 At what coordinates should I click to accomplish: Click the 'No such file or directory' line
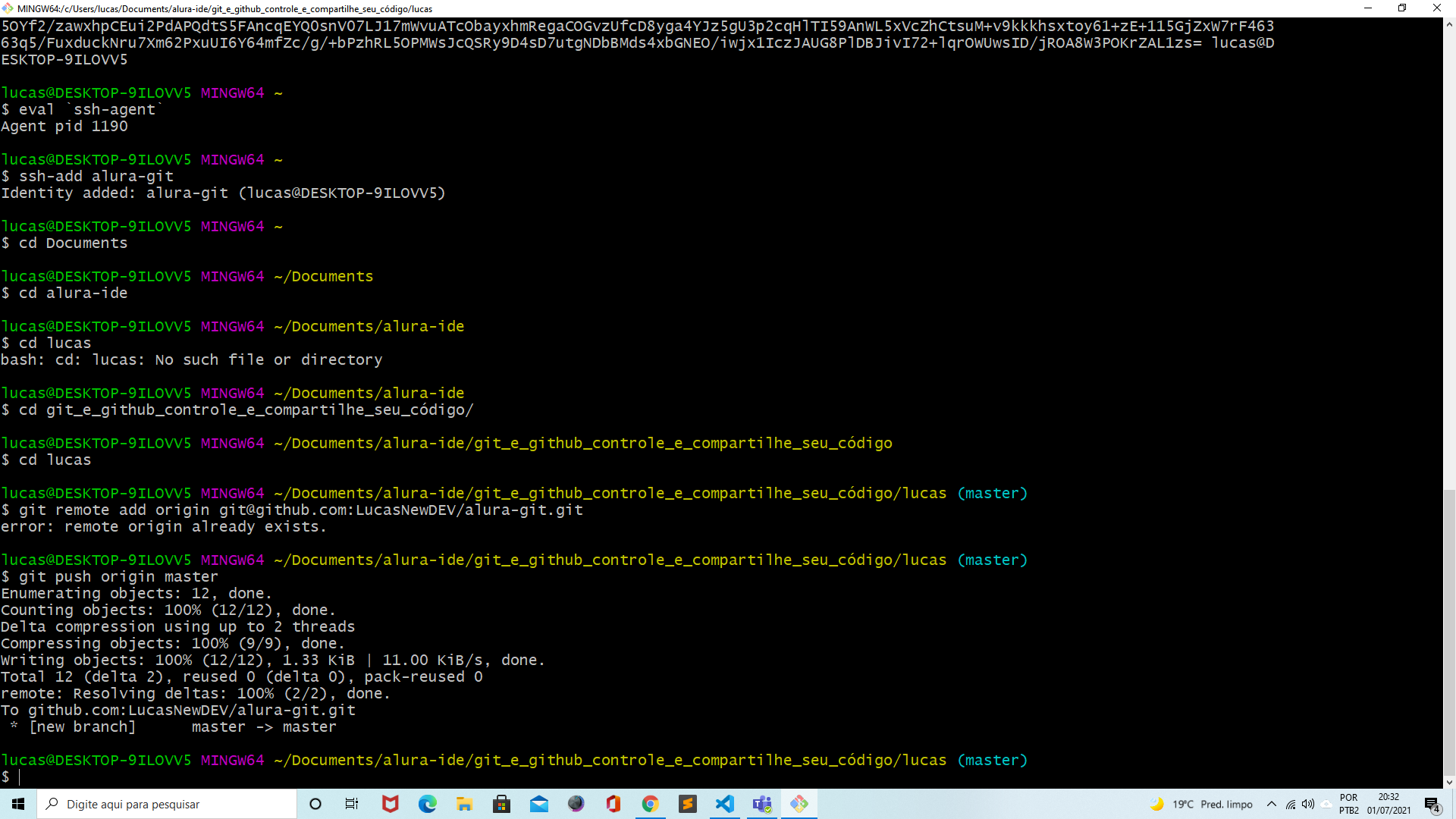[x=191, y=360]
